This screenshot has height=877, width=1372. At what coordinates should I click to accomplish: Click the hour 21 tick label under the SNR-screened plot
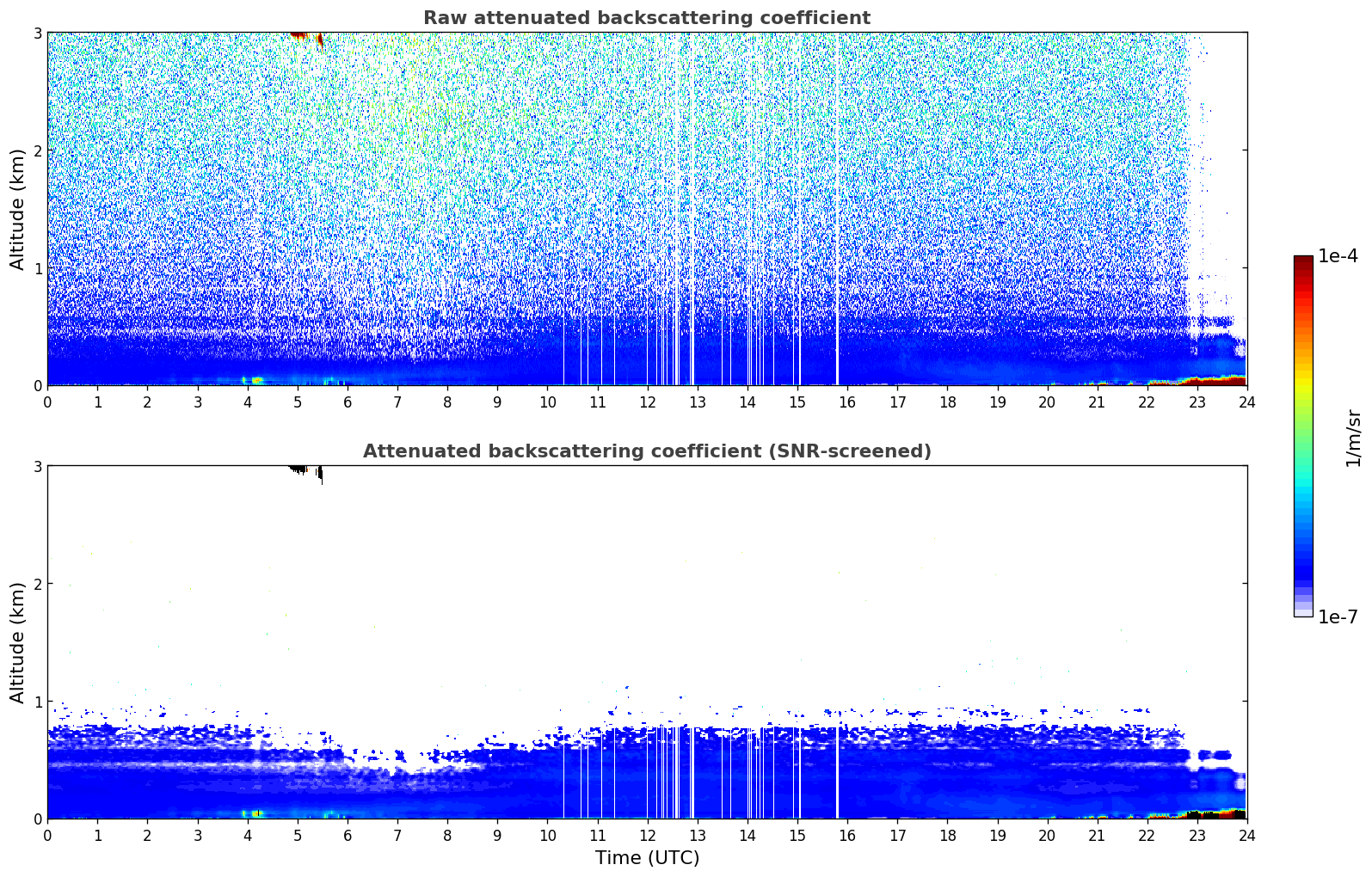(x=1097, y=835)
